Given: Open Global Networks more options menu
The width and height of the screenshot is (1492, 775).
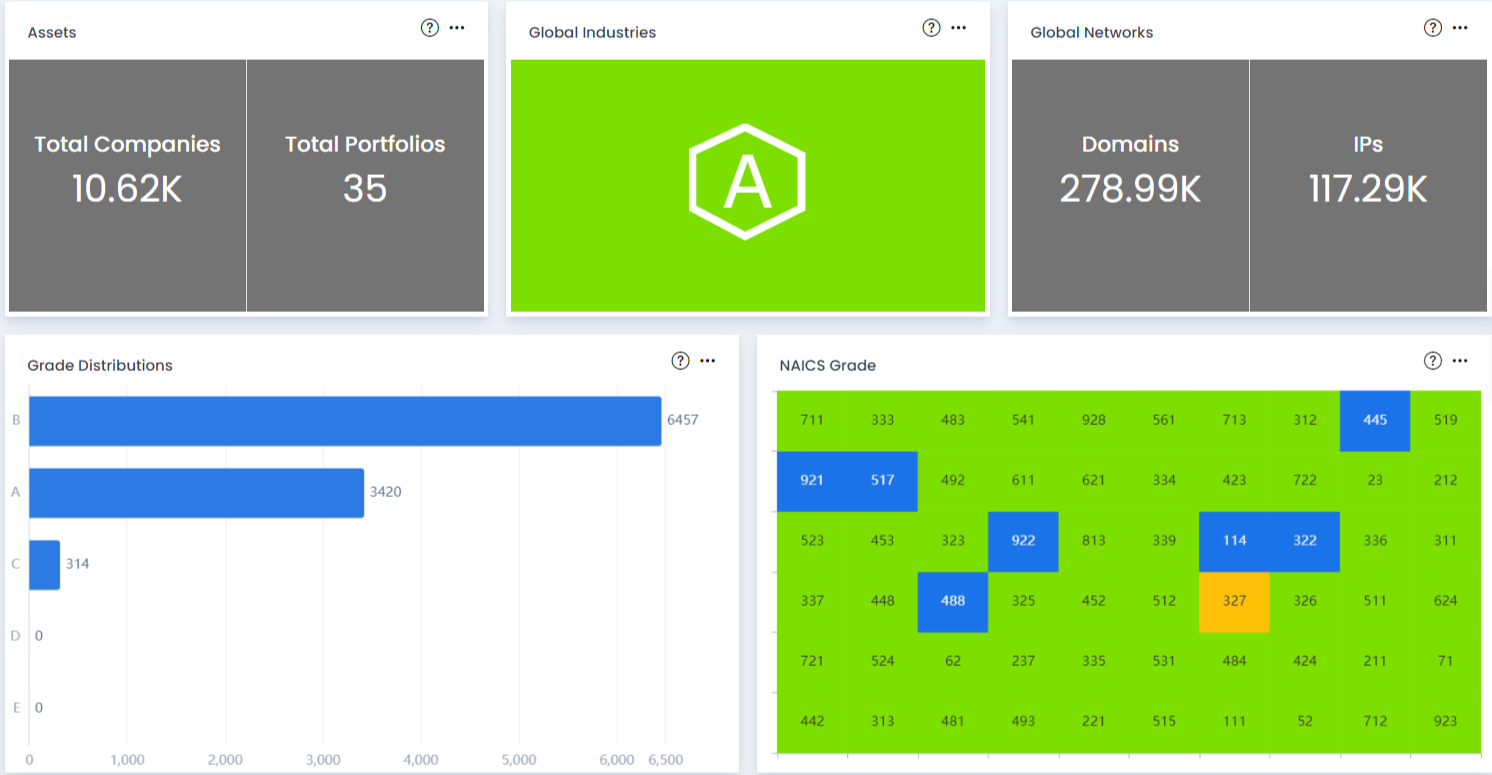Looking at the screenshot, I should tap(1460, 28).
